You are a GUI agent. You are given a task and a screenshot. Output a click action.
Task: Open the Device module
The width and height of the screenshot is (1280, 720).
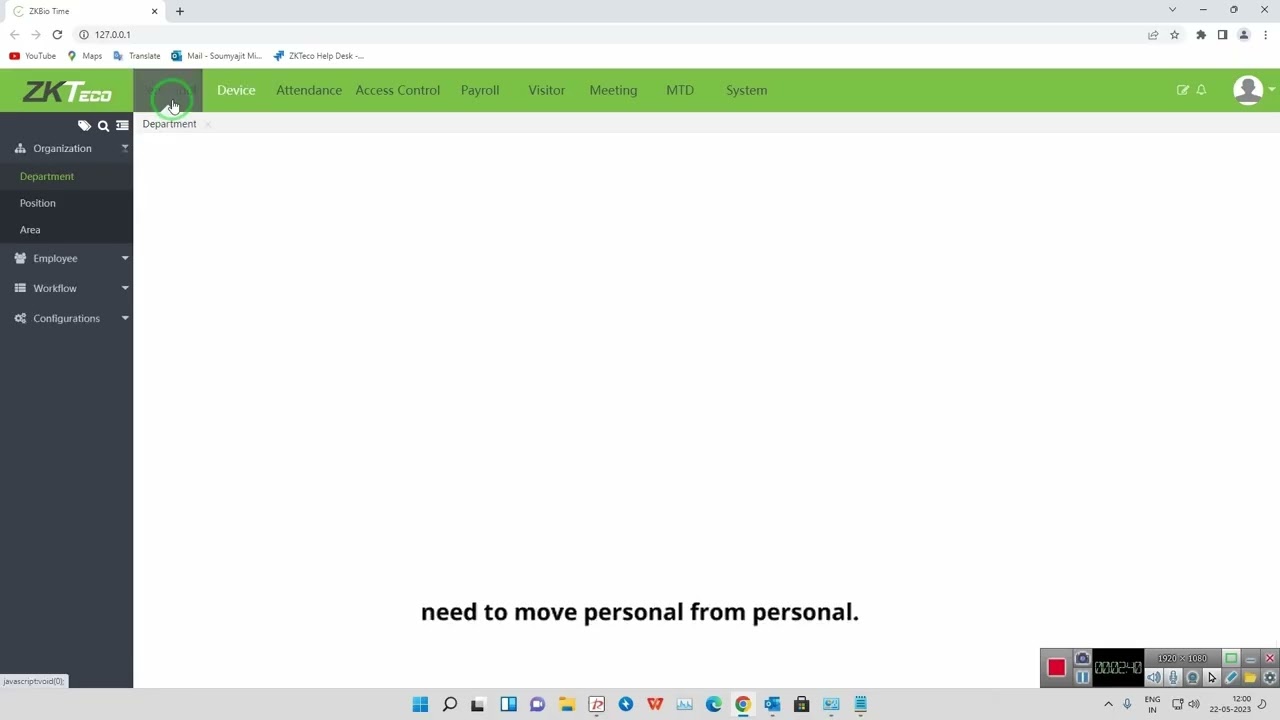pos(236,90)
